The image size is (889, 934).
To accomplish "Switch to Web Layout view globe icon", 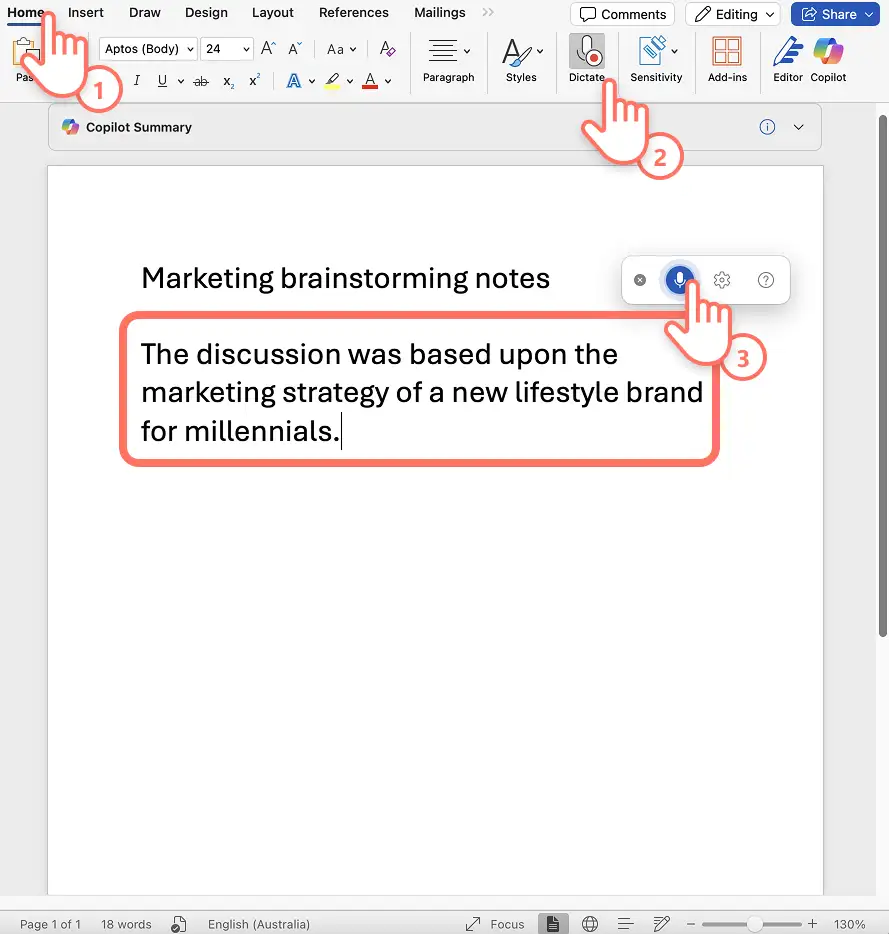I will coord(590,924).
